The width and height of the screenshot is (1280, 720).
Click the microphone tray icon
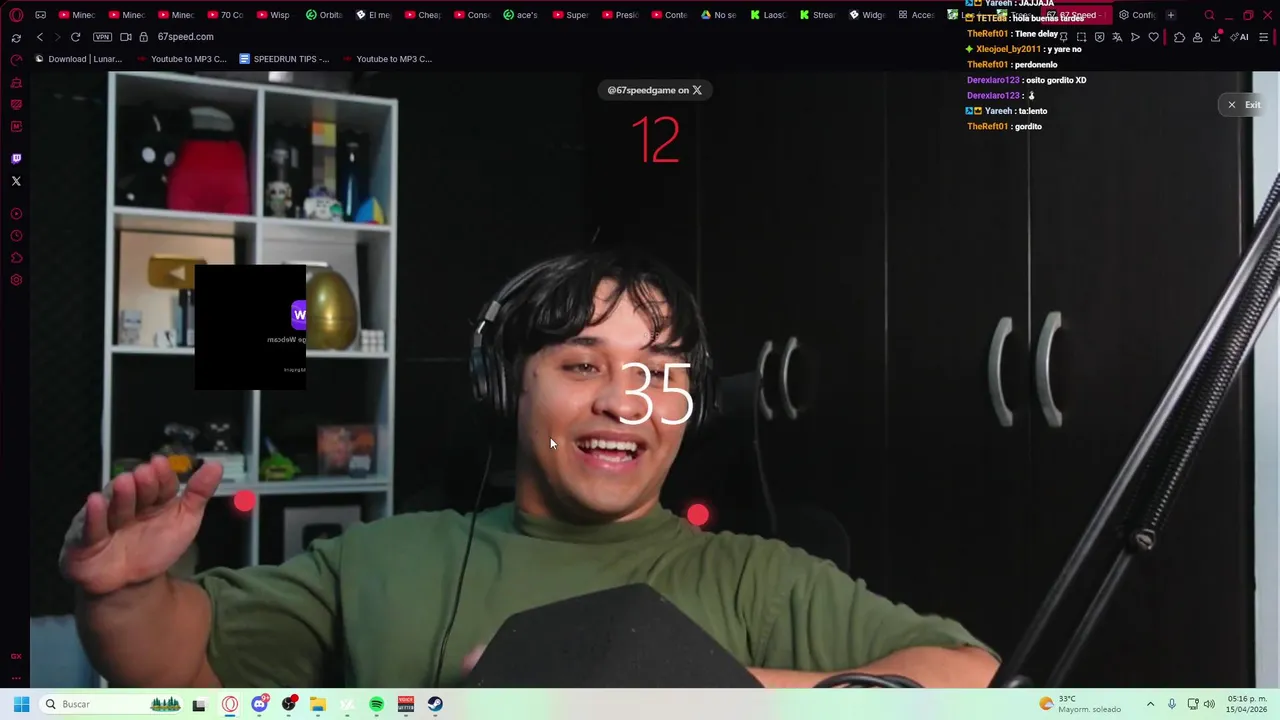1172,704
